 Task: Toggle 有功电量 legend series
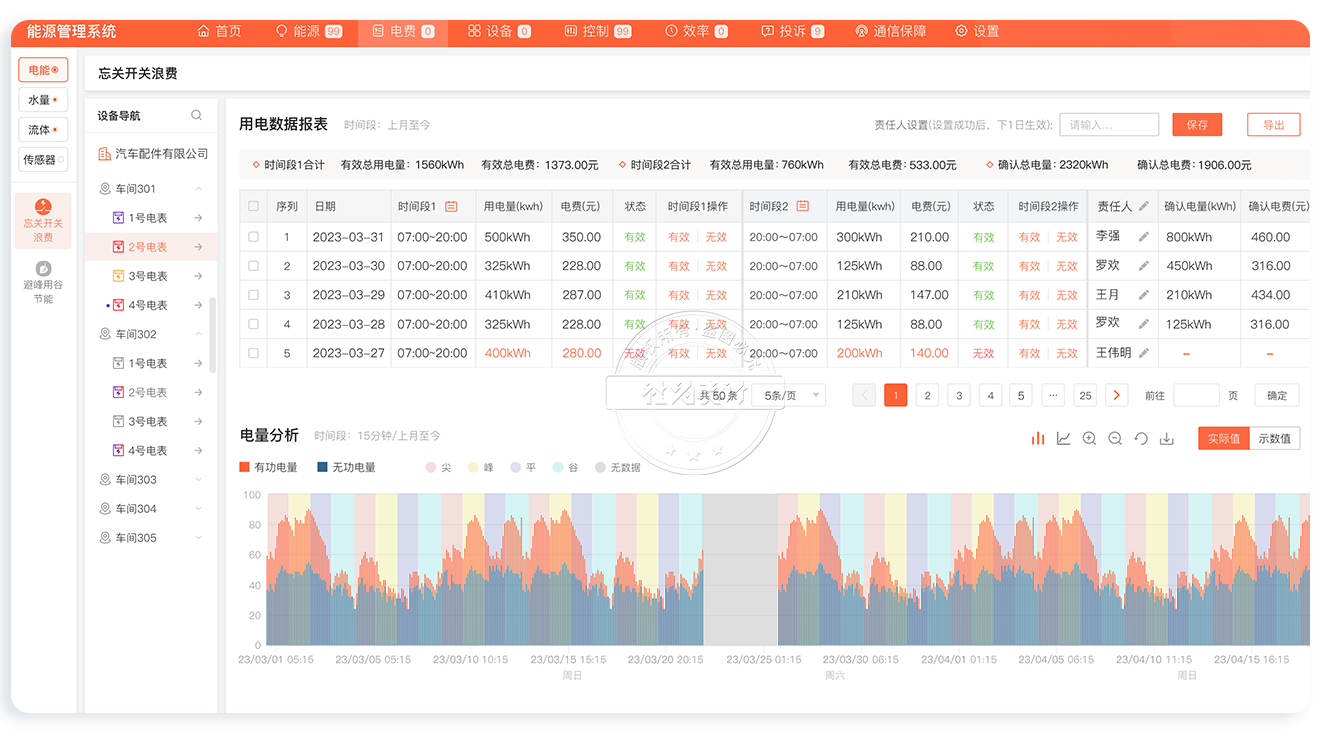(268, 467)
